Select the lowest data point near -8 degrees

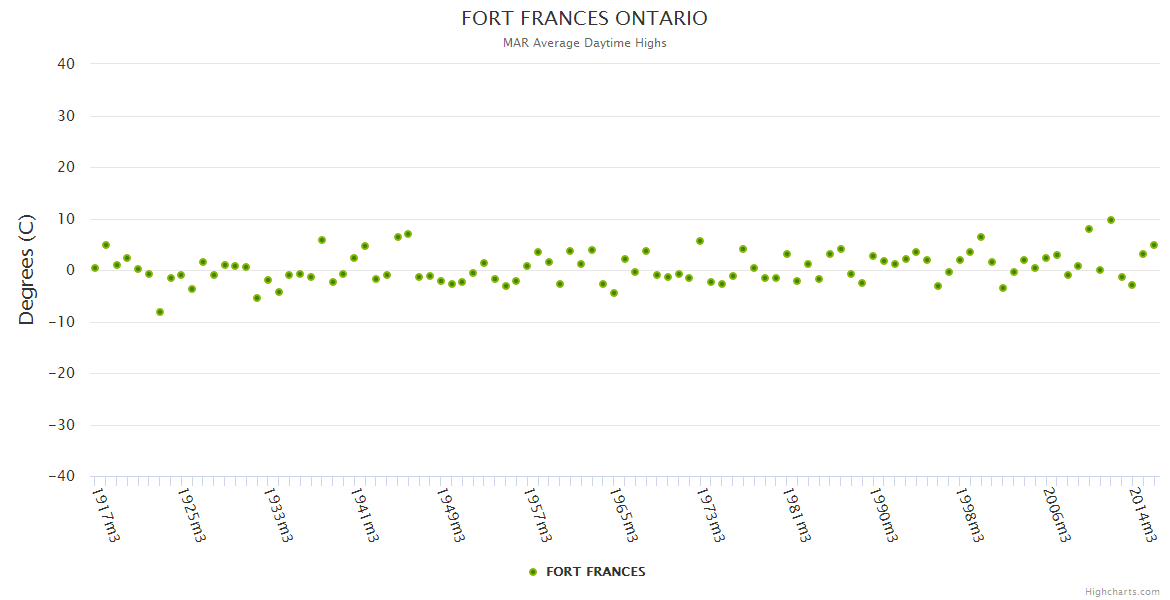(160, 312)
